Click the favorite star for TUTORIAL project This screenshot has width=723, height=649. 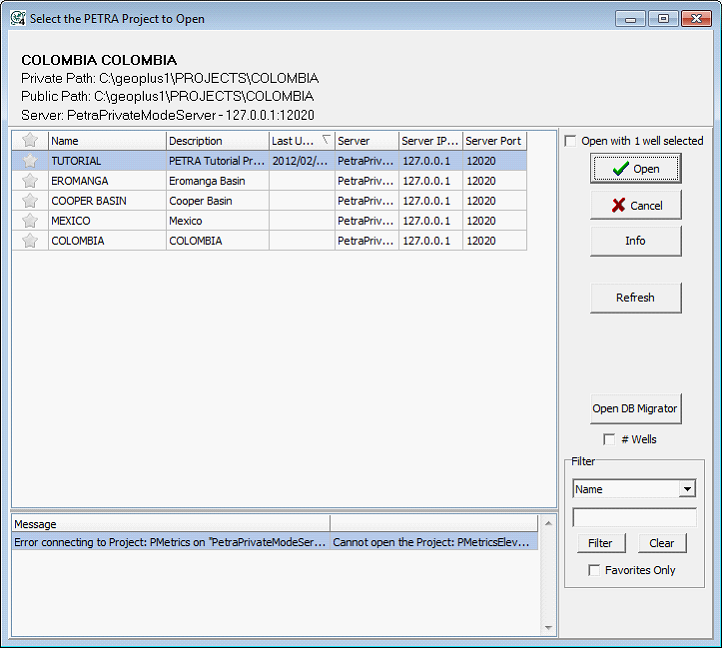point(30,161)
